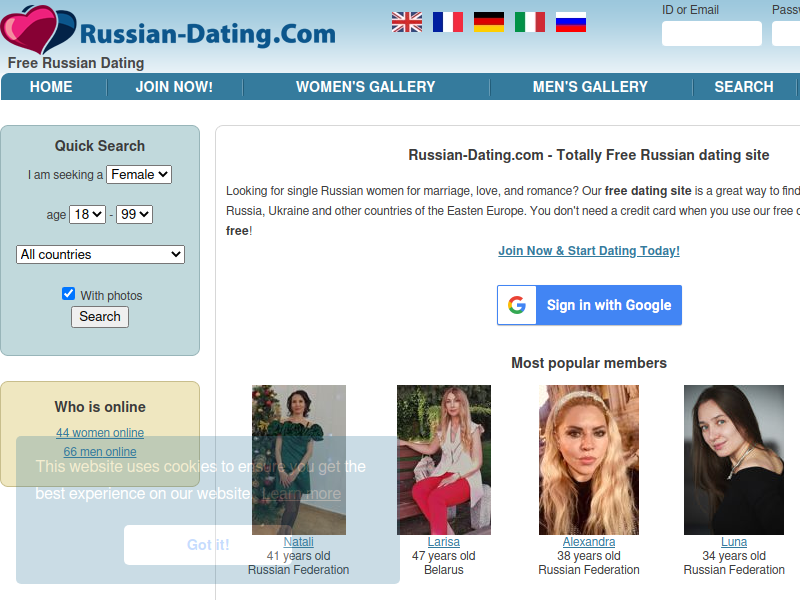
Task: Click the Free Russian Dating tagline
Action: (76, 63)
